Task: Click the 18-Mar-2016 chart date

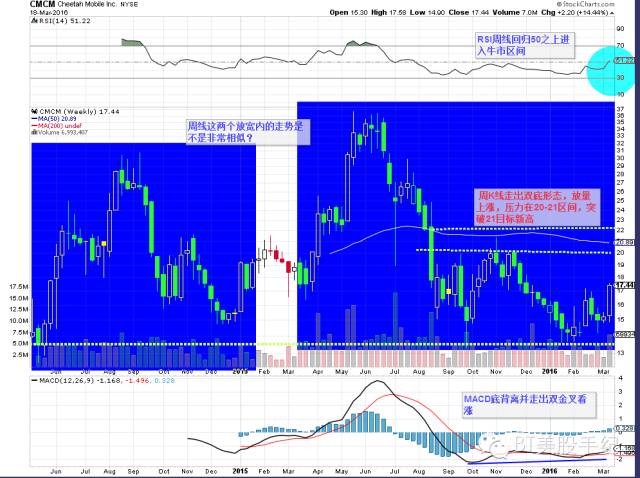Action: [48, 12]
